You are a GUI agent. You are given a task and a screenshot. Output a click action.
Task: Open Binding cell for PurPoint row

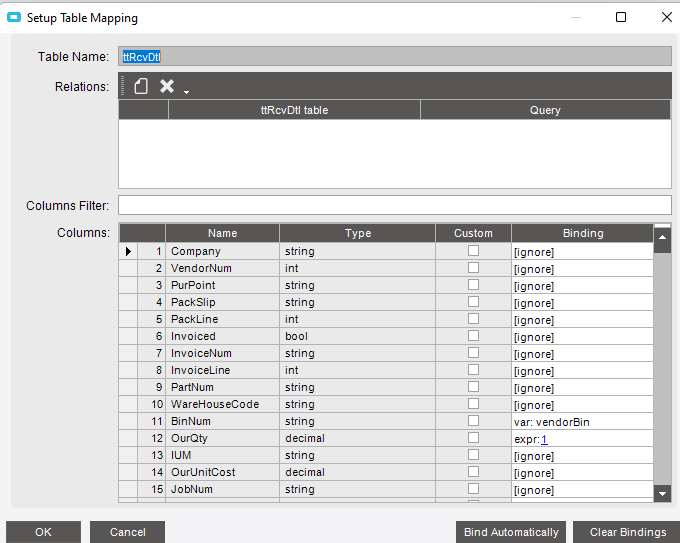(x=582, y=285)
